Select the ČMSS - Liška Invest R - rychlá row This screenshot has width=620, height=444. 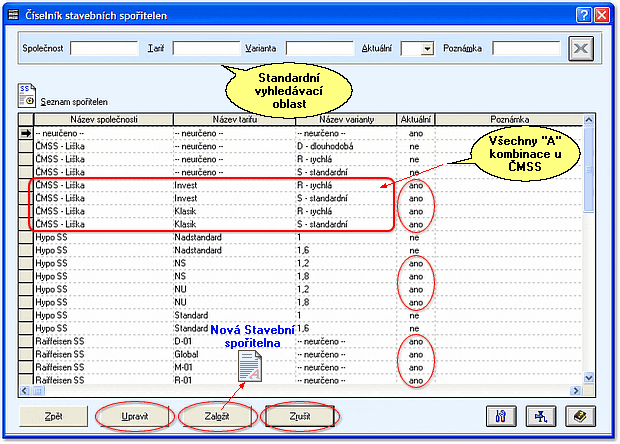click(x=210, y=185)
